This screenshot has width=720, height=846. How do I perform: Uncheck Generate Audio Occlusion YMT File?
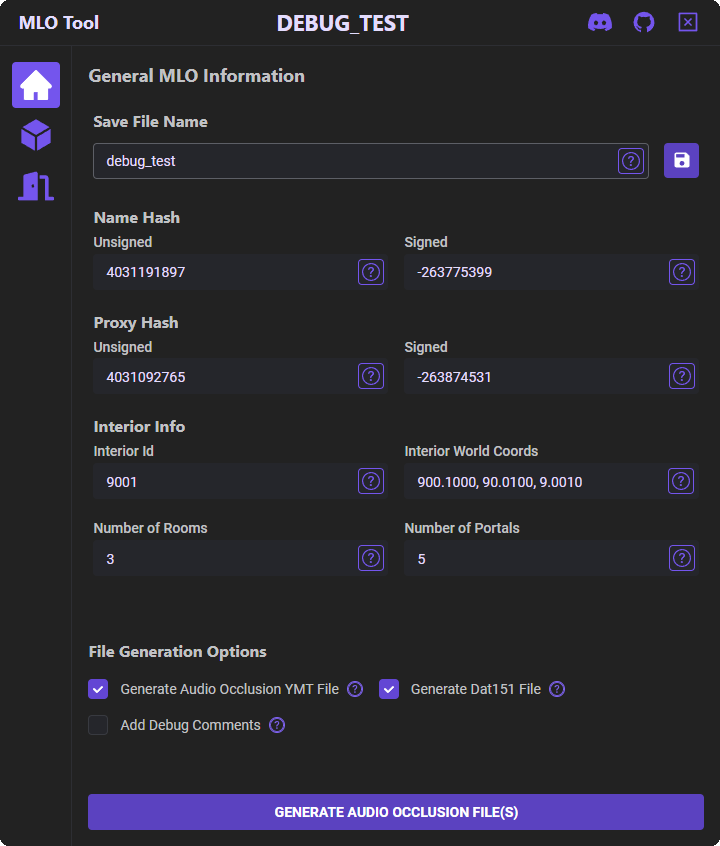[x=98, y=689]
